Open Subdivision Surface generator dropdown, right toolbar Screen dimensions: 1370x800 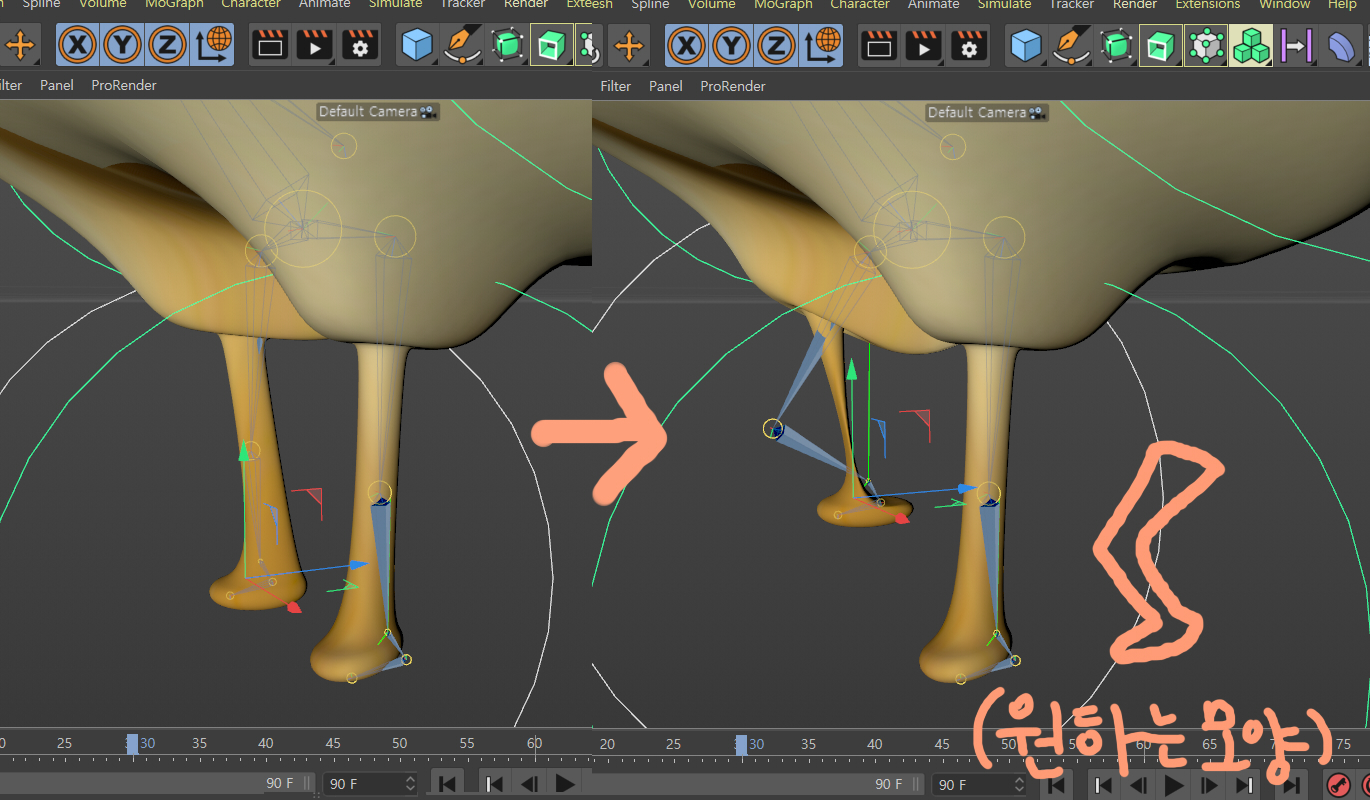(1116, 46)
